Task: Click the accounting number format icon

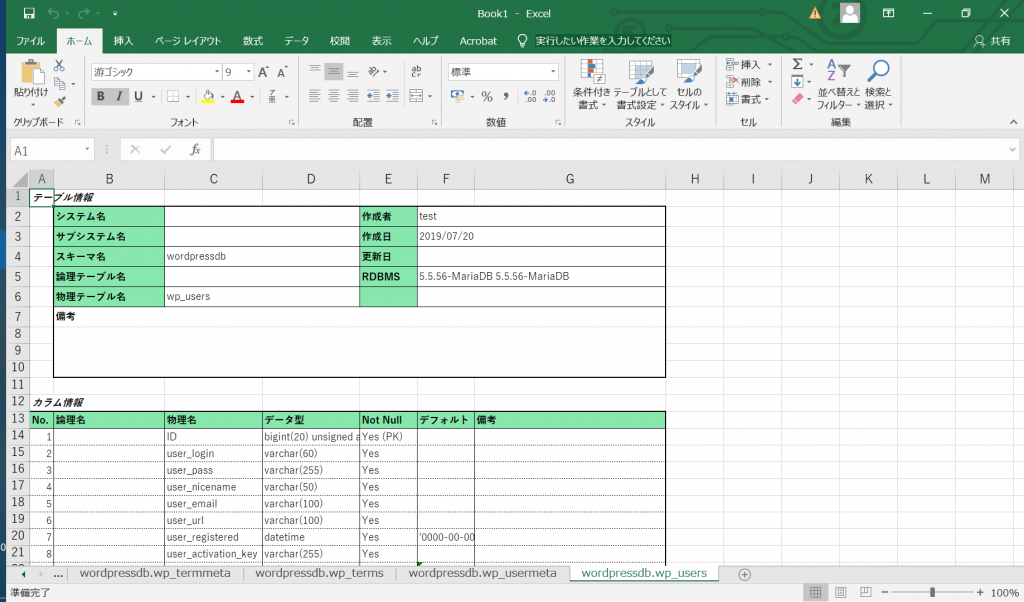Action: [457, 97]
